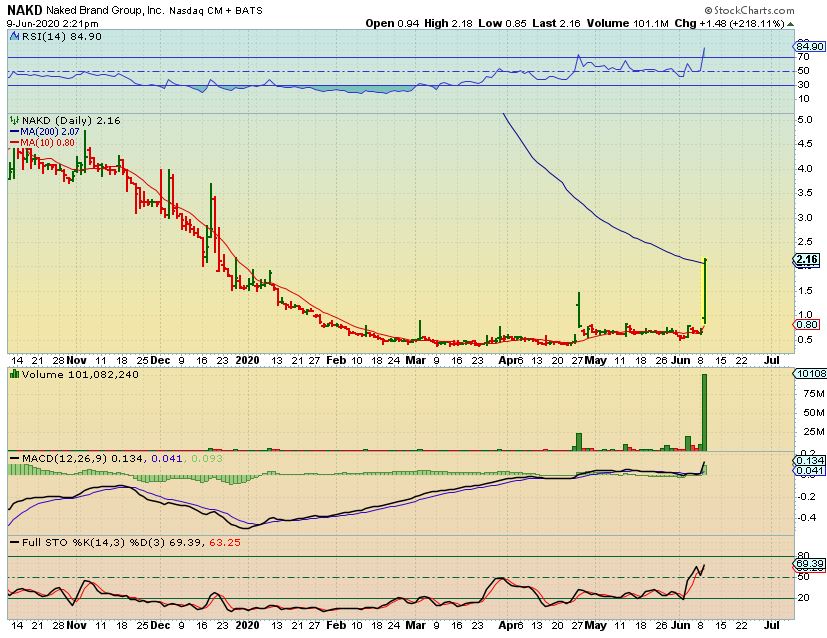Click the blue 0.041 MACD signal value
This screenshot has height=638, width=827.
click(x=167, y=458)
